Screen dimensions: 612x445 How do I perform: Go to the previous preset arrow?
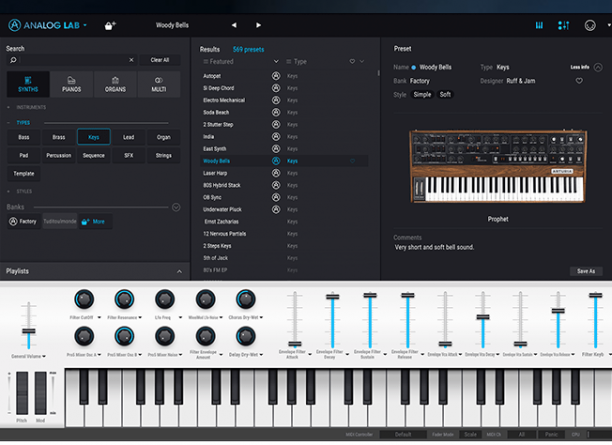click(x=234, y=25)
